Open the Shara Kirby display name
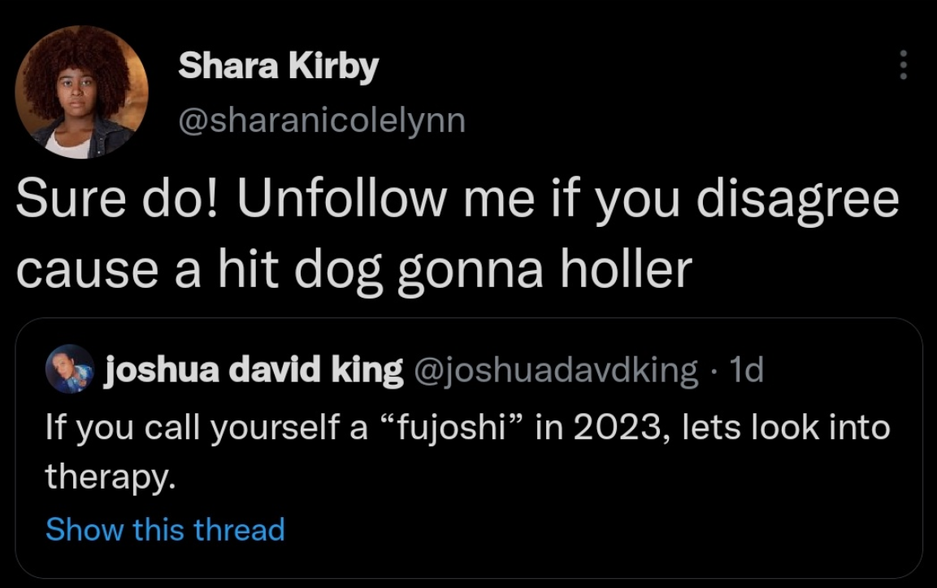 click(x=278, y=67)
